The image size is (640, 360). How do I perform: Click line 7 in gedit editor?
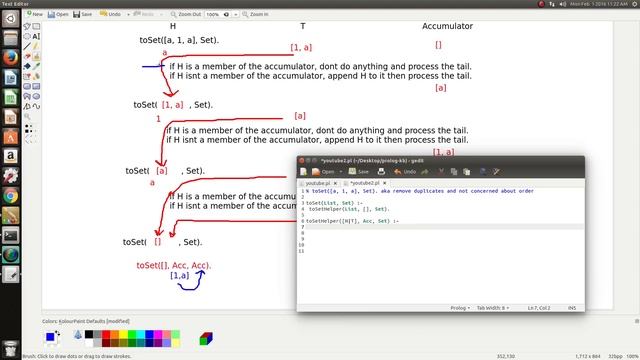[444, 227]
